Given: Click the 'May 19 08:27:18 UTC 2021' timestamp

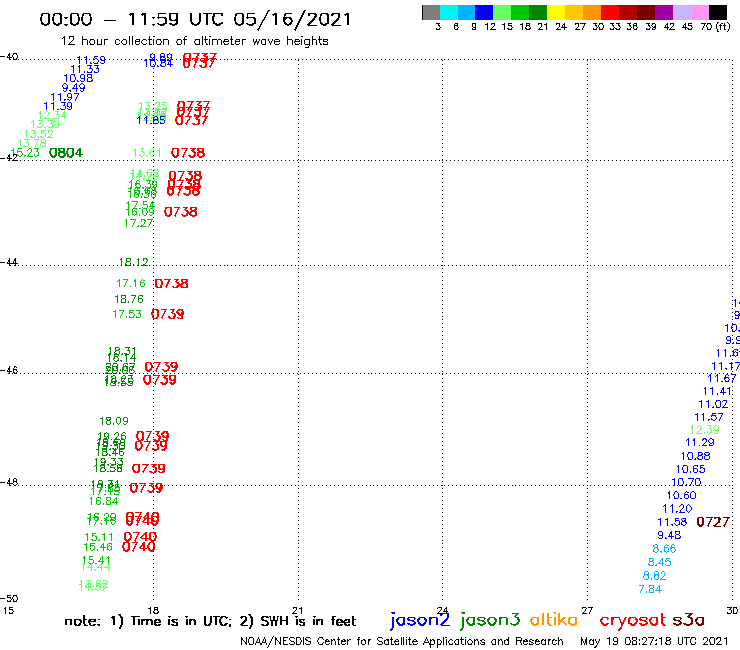Looking at the screenshot, I should pos(654,641).
